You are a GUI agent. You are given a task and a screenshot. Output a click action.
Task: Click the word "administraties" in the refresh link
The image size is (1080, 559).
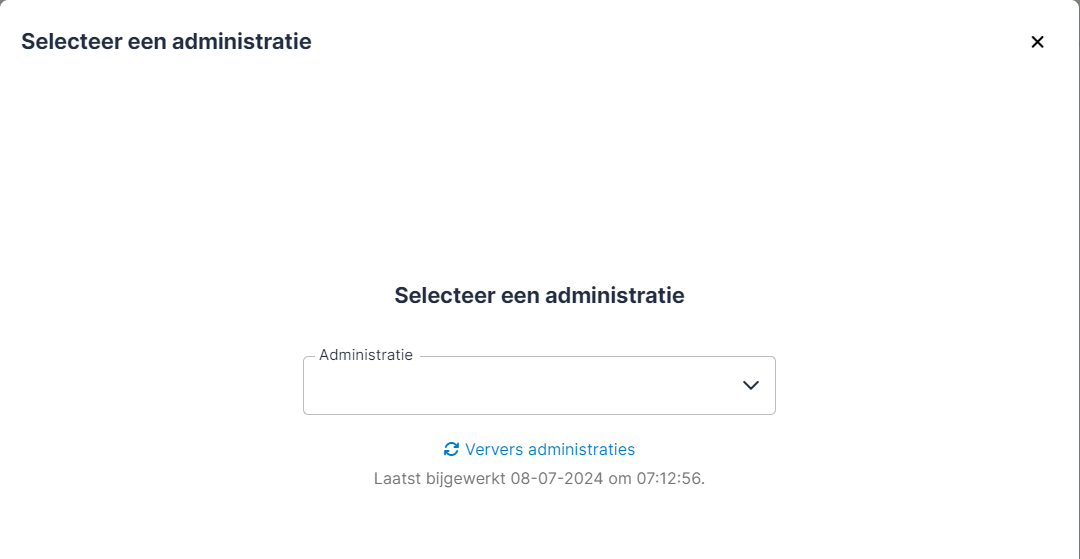click(581, 449)
